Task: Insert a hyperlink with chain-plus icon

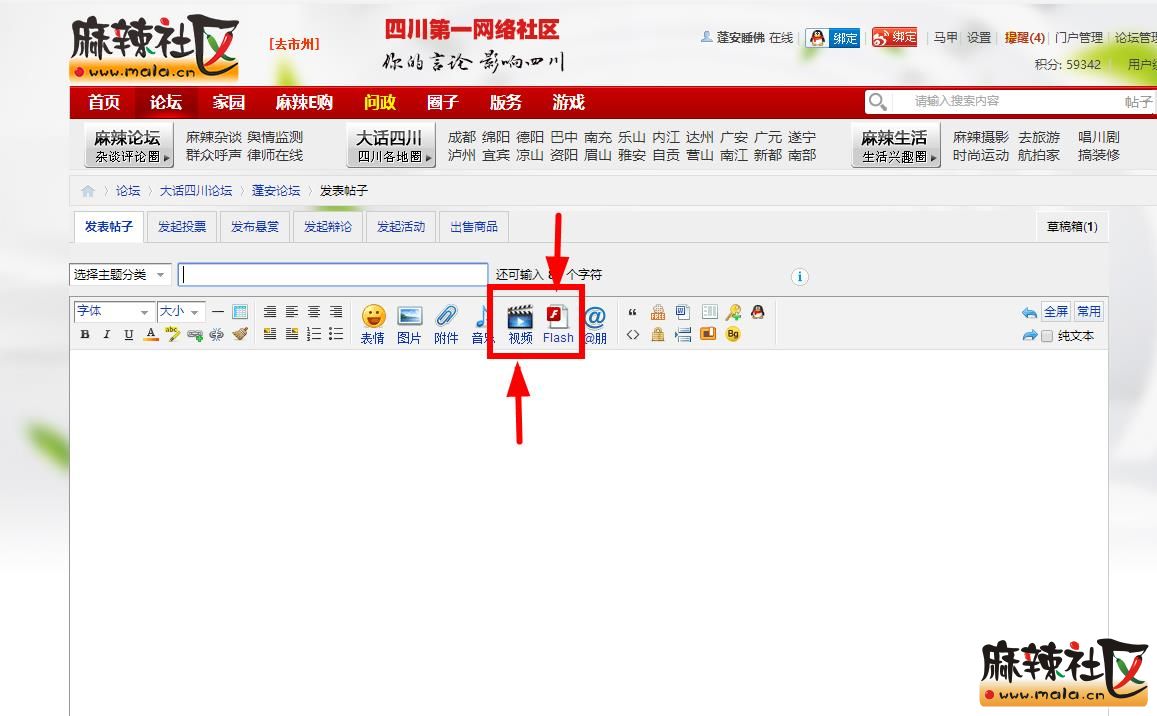Action: pyautogui.click(x=195, y=334)
